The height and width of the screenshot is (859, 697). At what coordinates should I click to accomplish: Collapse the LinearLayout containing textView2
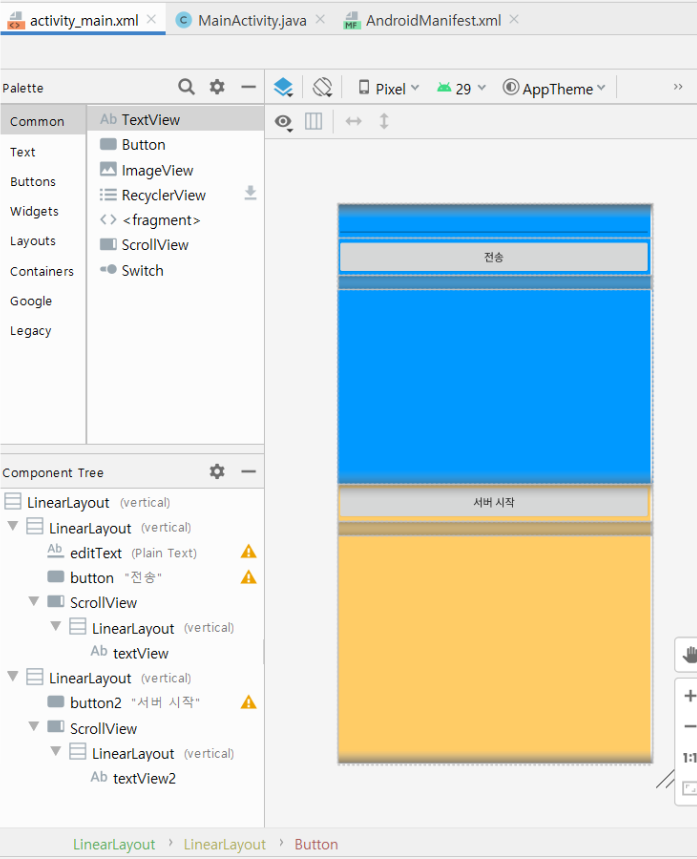(x=56, y=752)
